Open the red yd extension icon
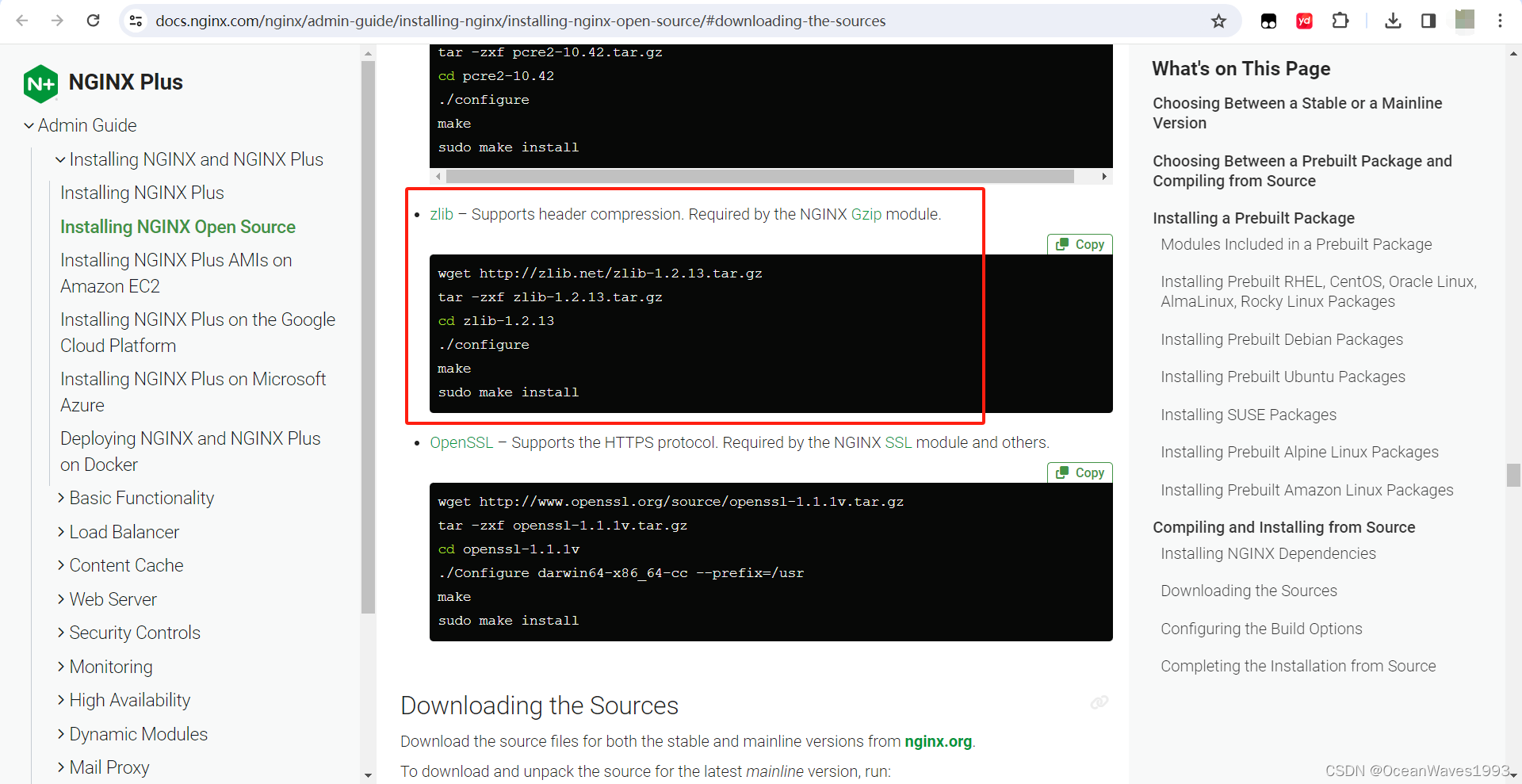The height and width of the screenshot is (784, 1522). point(1304,21)
